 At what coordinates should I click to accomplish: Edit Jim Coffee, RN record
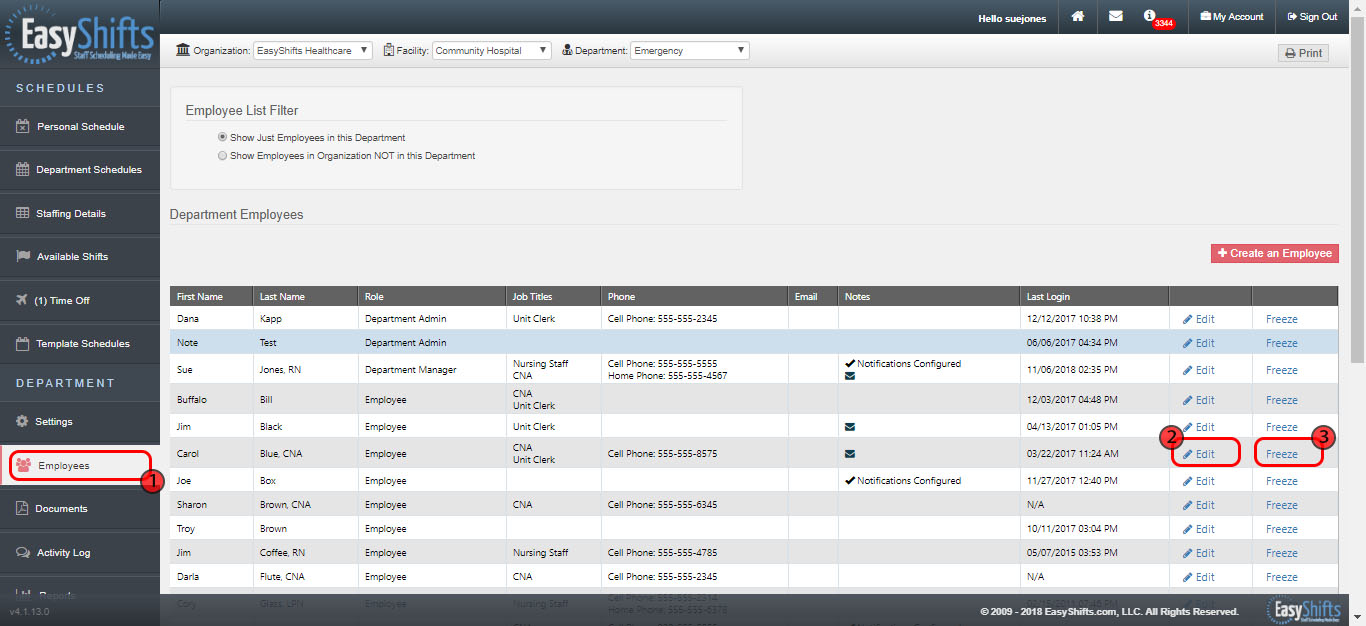pos(1199,553)
